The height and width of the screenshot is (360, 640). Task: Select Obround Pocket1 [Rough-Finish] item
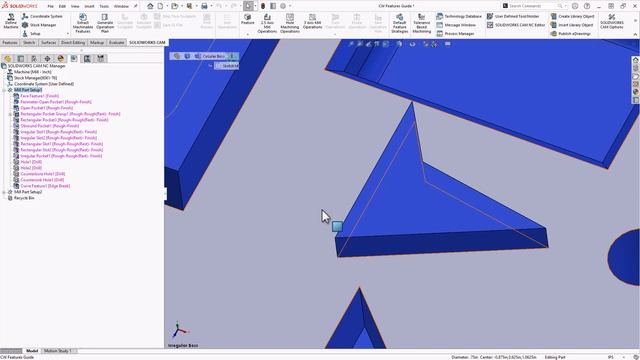click(x=50, y=126)
